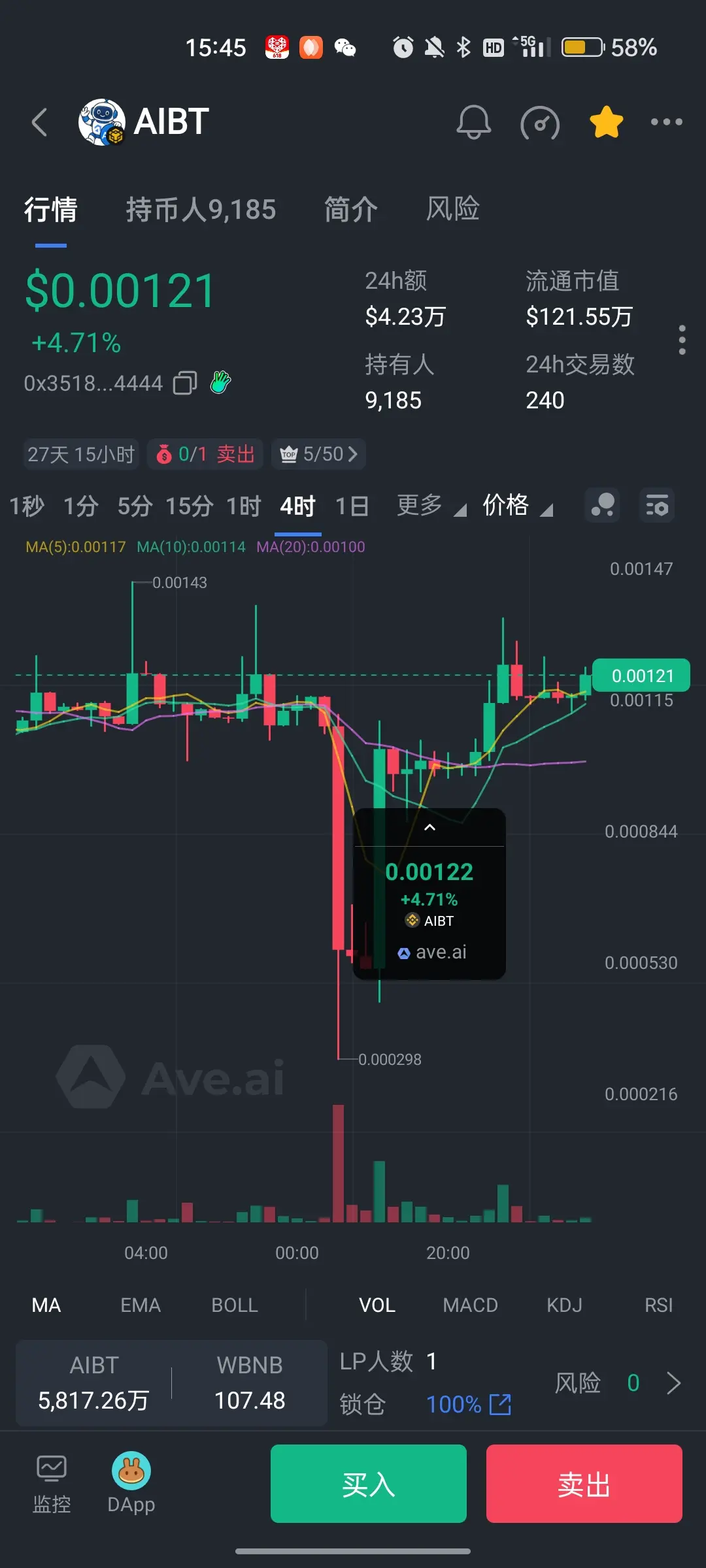Toggle the BOLL overlay indicator

point(235,1305)
